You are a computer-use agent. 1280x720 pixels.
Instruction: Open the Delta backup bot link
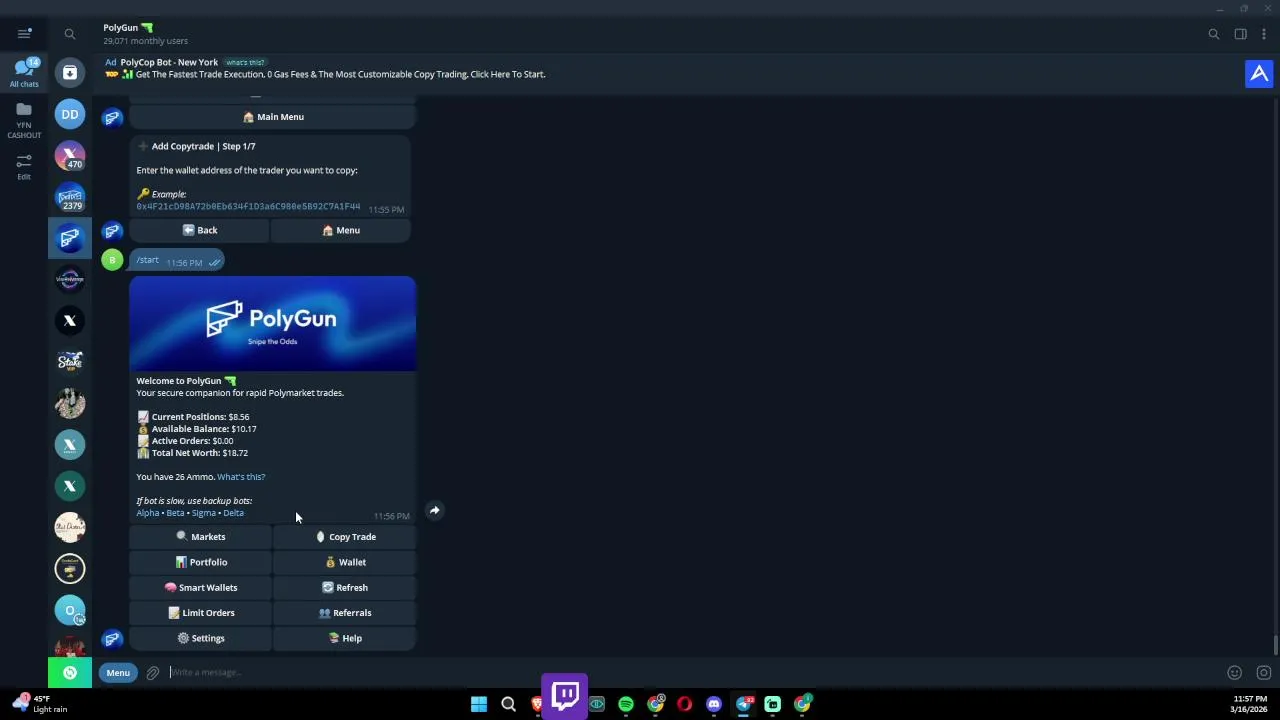tap(233, 513)
